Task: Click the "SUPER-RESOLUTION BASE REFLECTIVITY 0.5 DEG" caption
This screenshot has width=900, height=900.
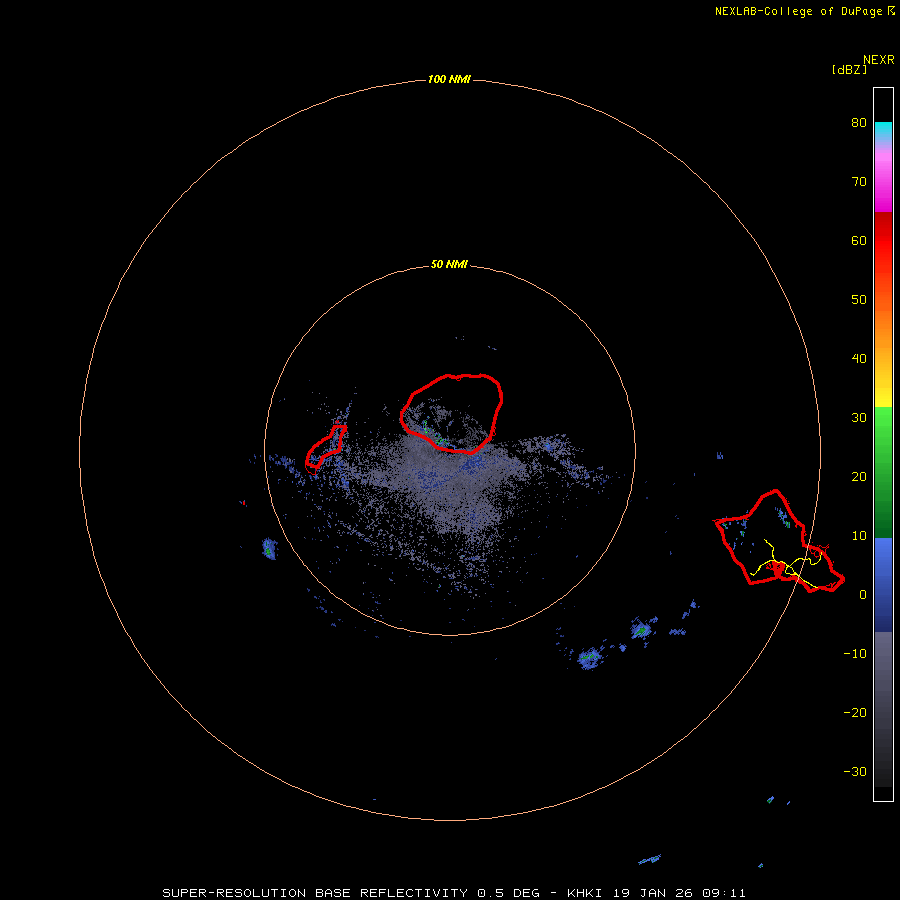Action: click(351, 893)
